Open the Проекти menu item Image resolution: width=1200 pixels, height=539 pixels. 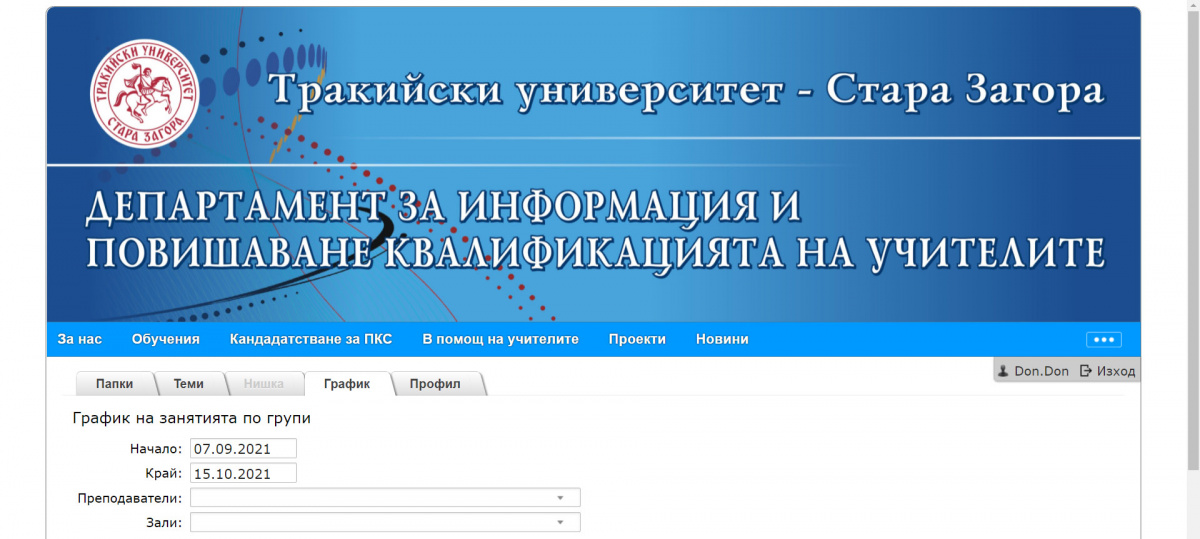637,339
